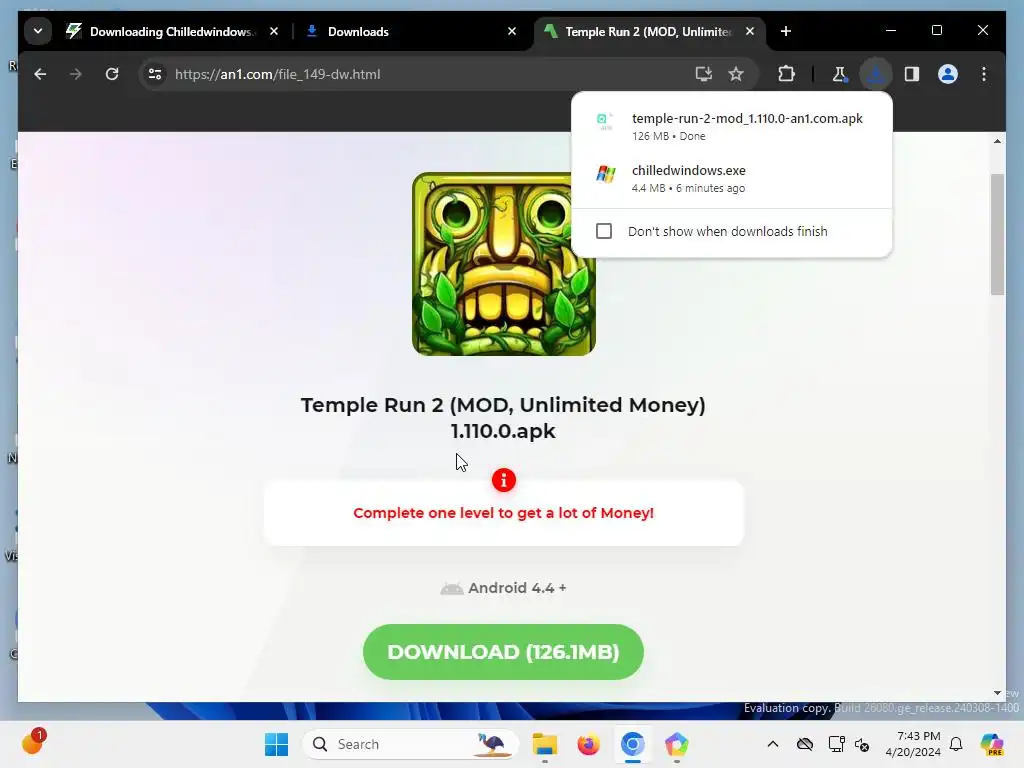Open Firefox from the taskbar
1024x768 pixels.
(588, 744)
